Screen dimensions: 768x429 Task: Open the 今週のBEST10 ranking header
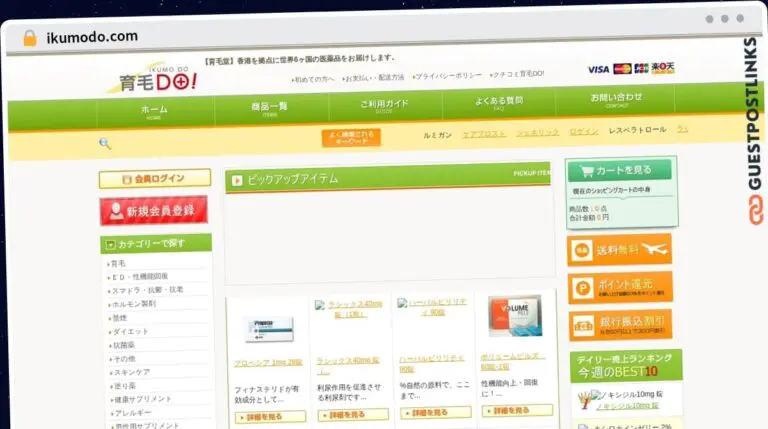626,366
